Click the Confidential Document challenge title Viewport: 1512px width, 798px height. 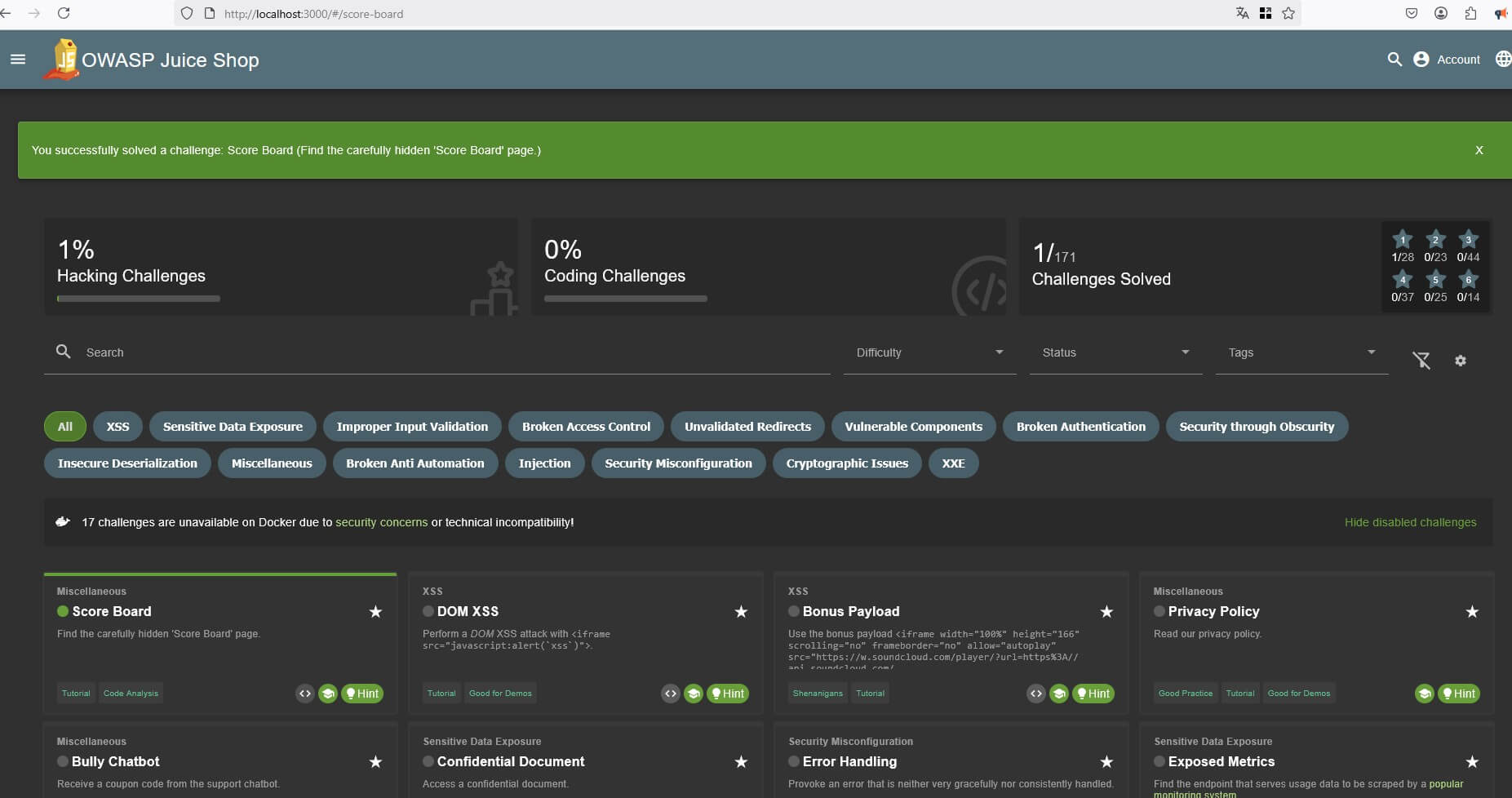[511, 761]
